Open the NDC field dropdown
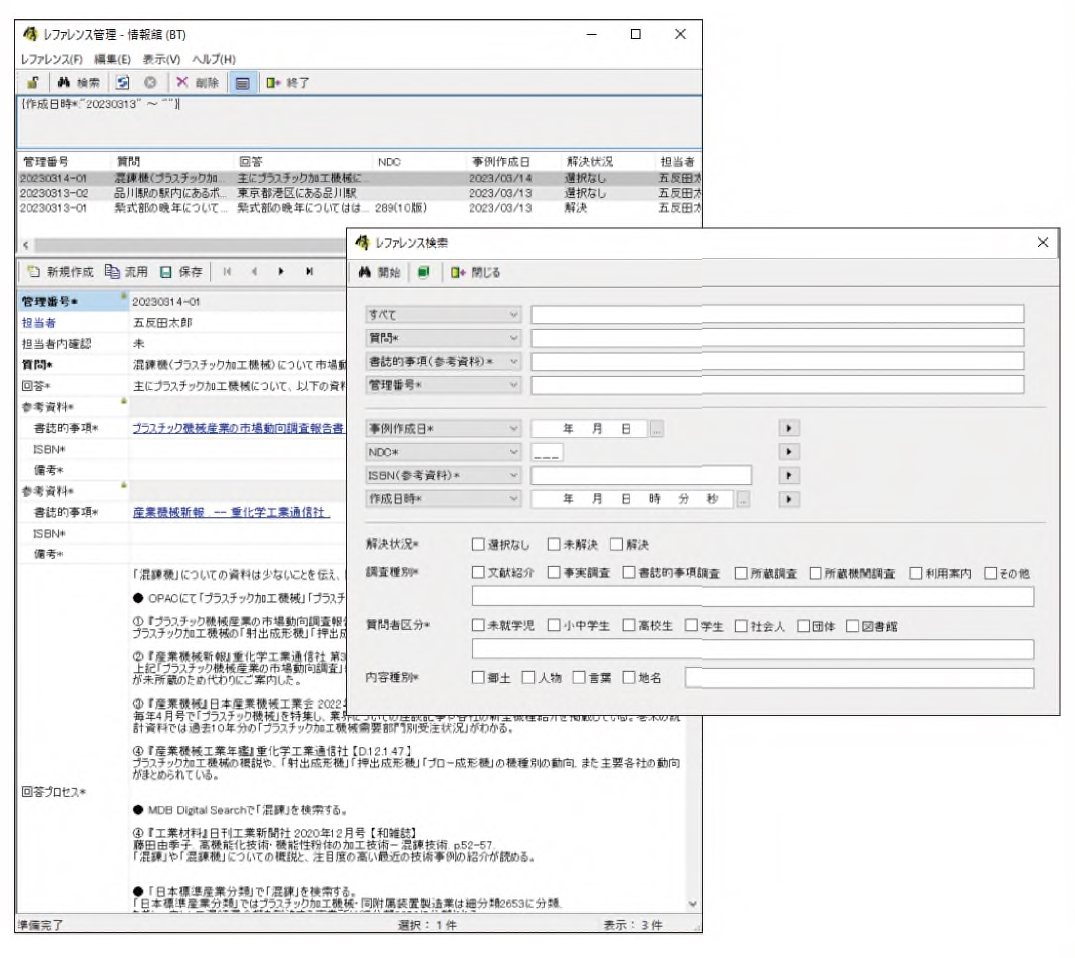 [514, 452]
